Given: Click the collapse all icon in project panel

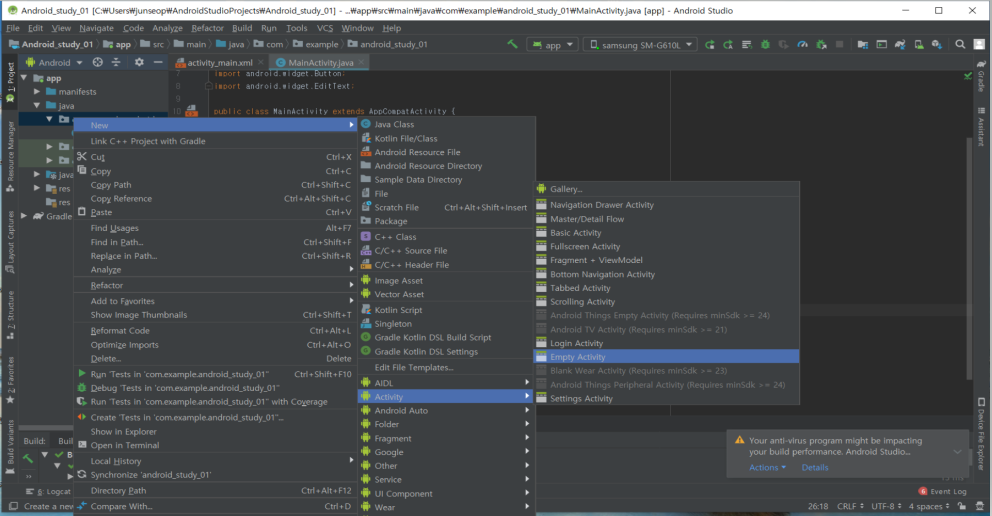Looking at the screenshot, I should pyautogui.click(x=116, y=62).
